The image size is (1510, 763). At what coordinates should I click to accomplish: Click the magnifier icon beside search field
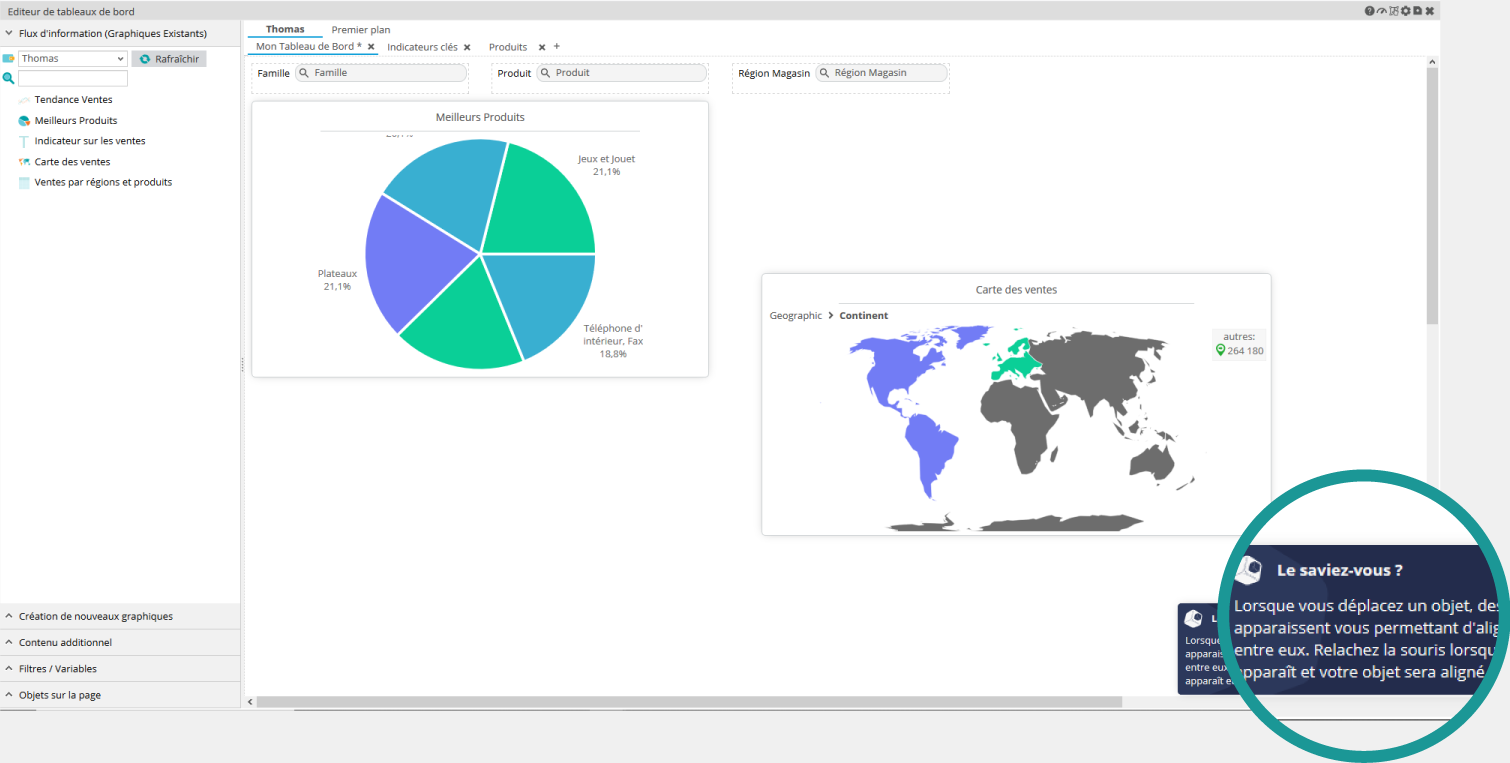click(9, 78)
